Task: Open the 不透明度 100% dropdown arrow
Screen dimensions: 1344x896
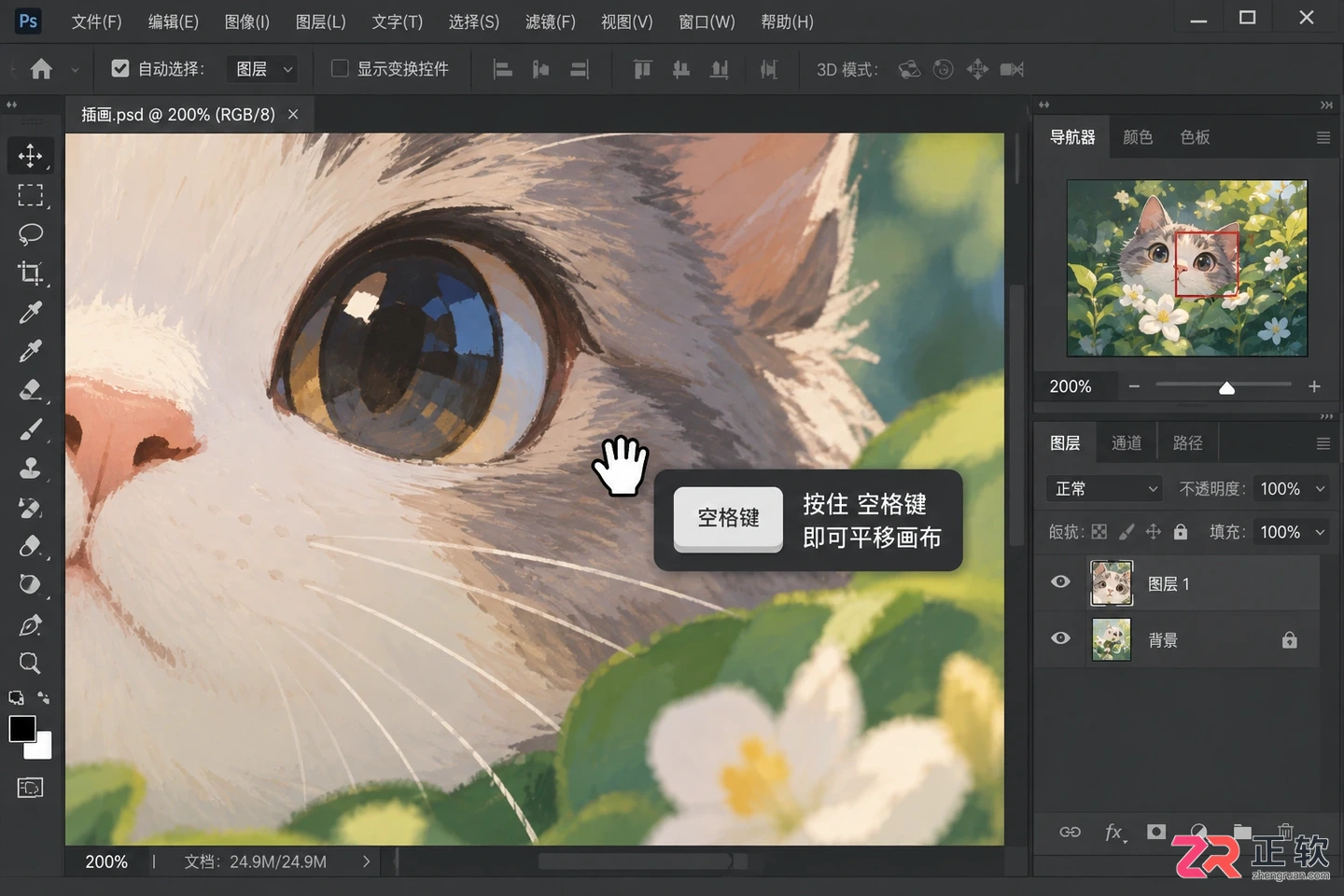Action: 1320,489
